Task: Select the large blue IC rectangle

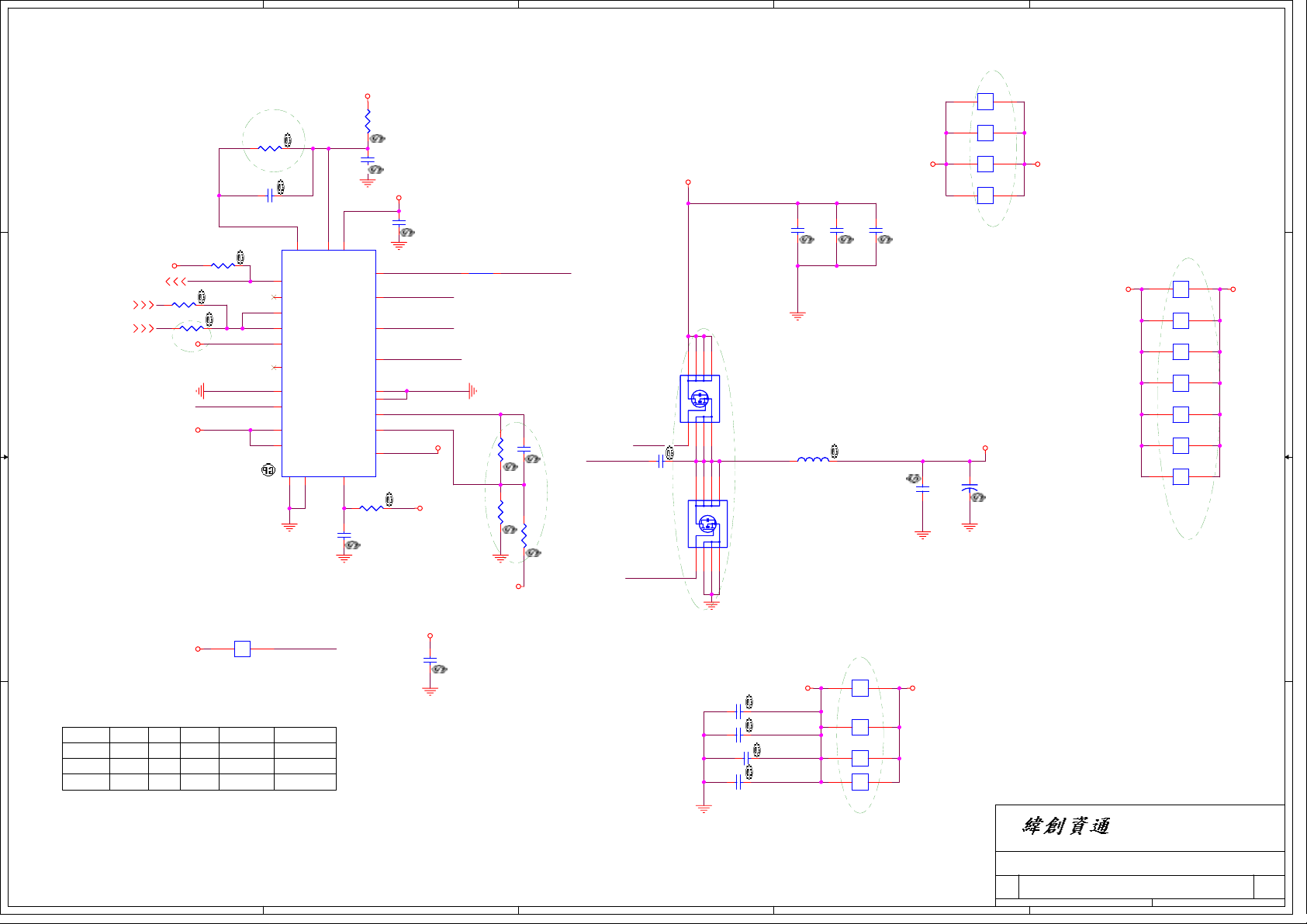Action: coord(329,363)
